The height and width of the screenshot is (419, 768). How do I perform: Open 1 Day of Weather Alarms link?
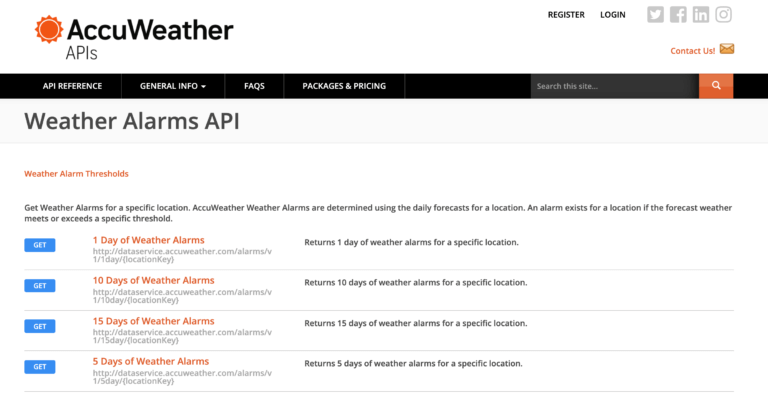(x=148, y=240)
